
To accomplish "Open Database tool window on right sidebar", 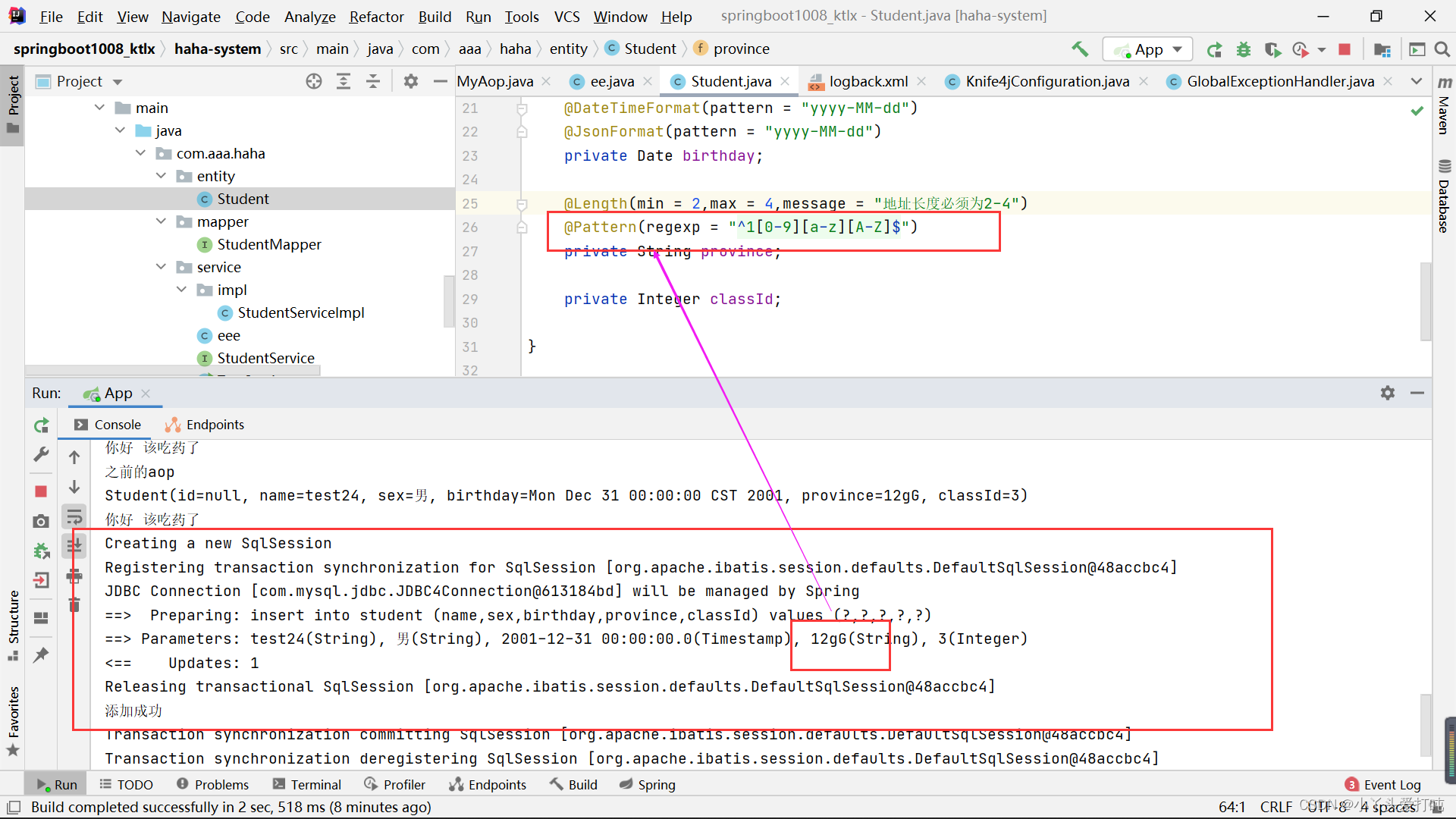I will [1444, 196].
